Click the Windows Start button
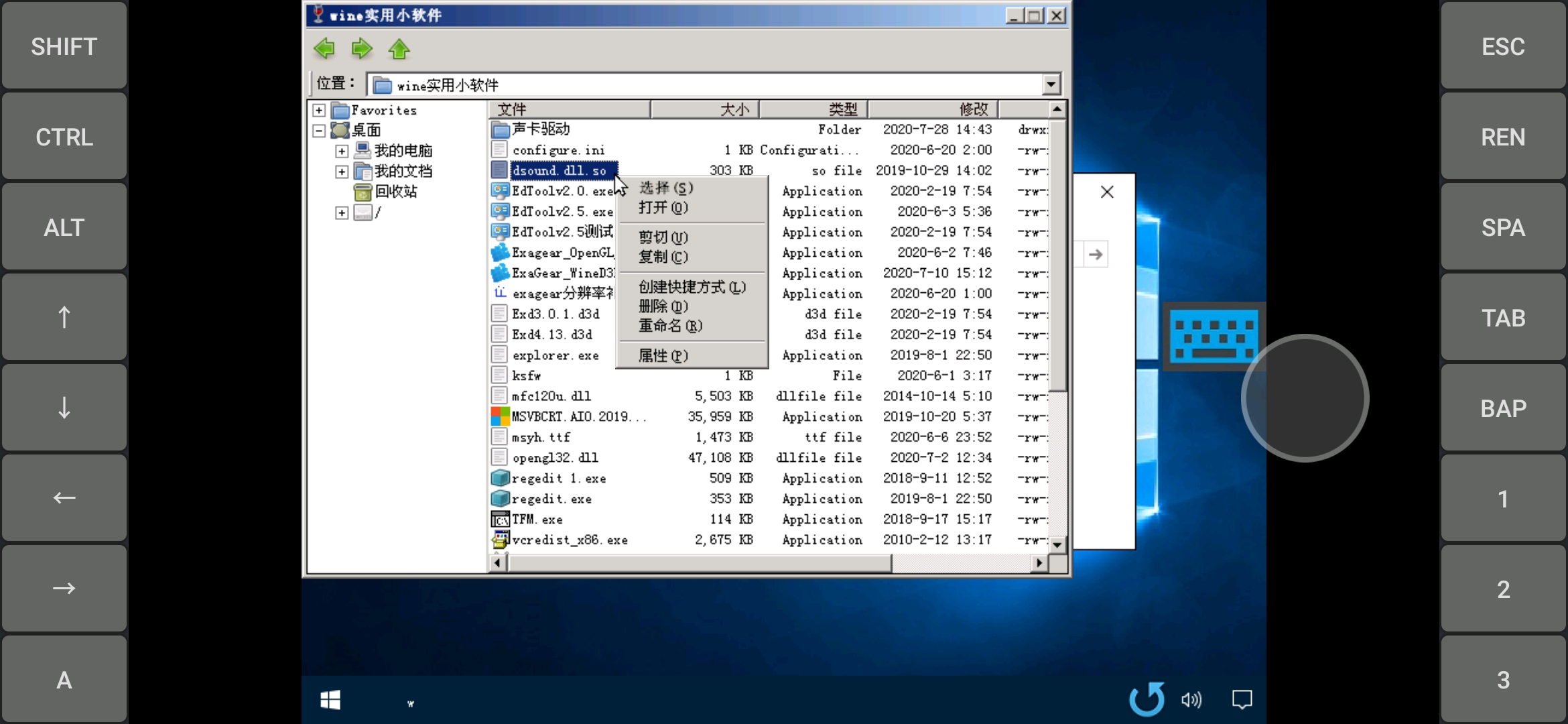Viewport: 1568px width, 724px height. click(330, 701)
